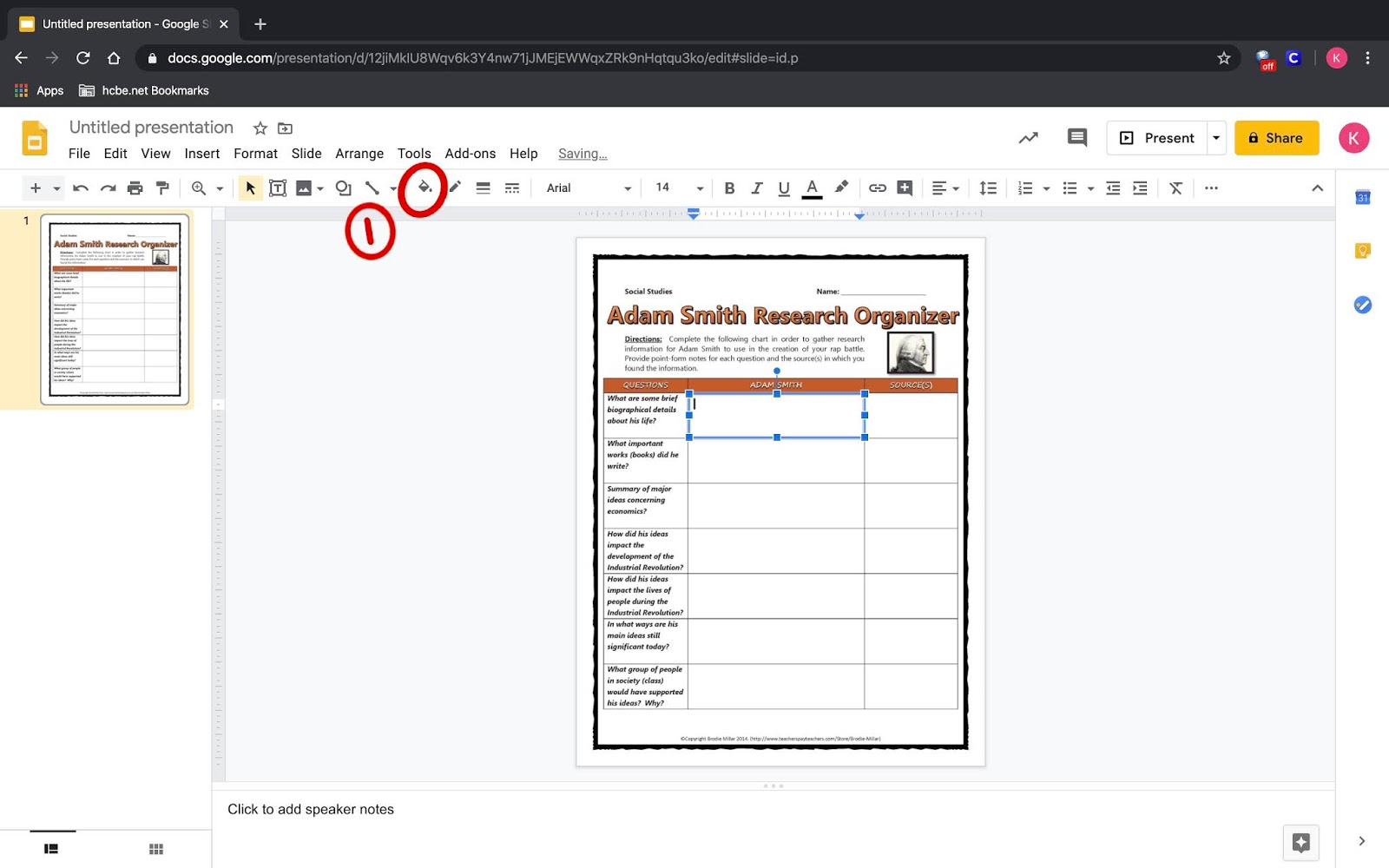
Task: Click the clear formatting icon
Action: 1176,187
